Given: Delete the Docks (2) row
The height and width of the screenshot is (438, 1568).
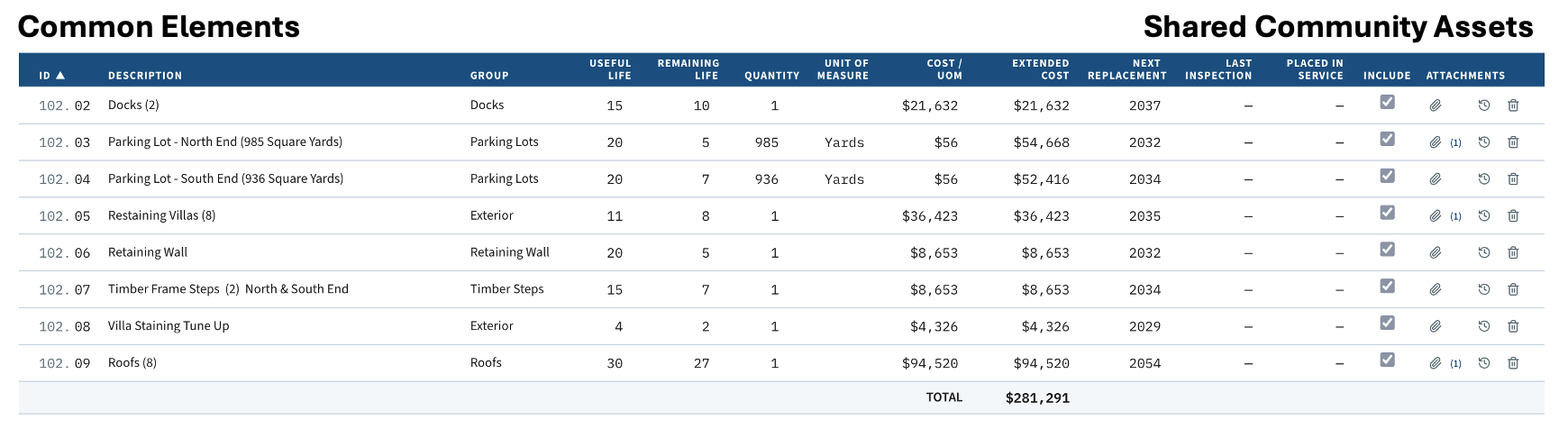Looking at the screenshot, I should (1513, 105).
